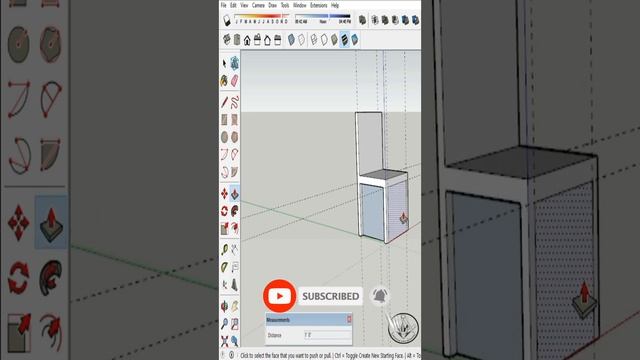Toggle Back Edges style
640x360 pixels.
301,40
